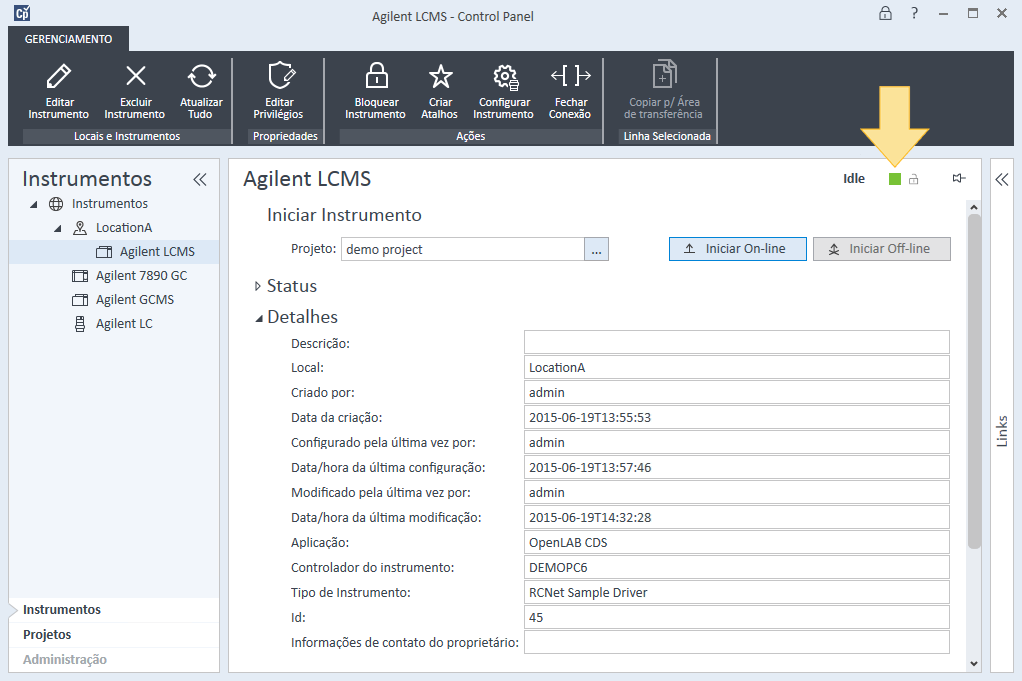1022x681 pixels.
Task: Refresh with Atualizar Tudo icon
Action: click(201, 76)
